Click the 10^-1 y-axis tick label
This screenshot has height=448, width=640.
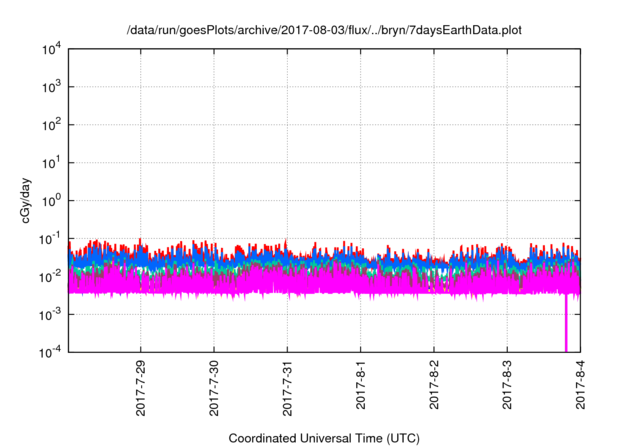coord(50,239)
